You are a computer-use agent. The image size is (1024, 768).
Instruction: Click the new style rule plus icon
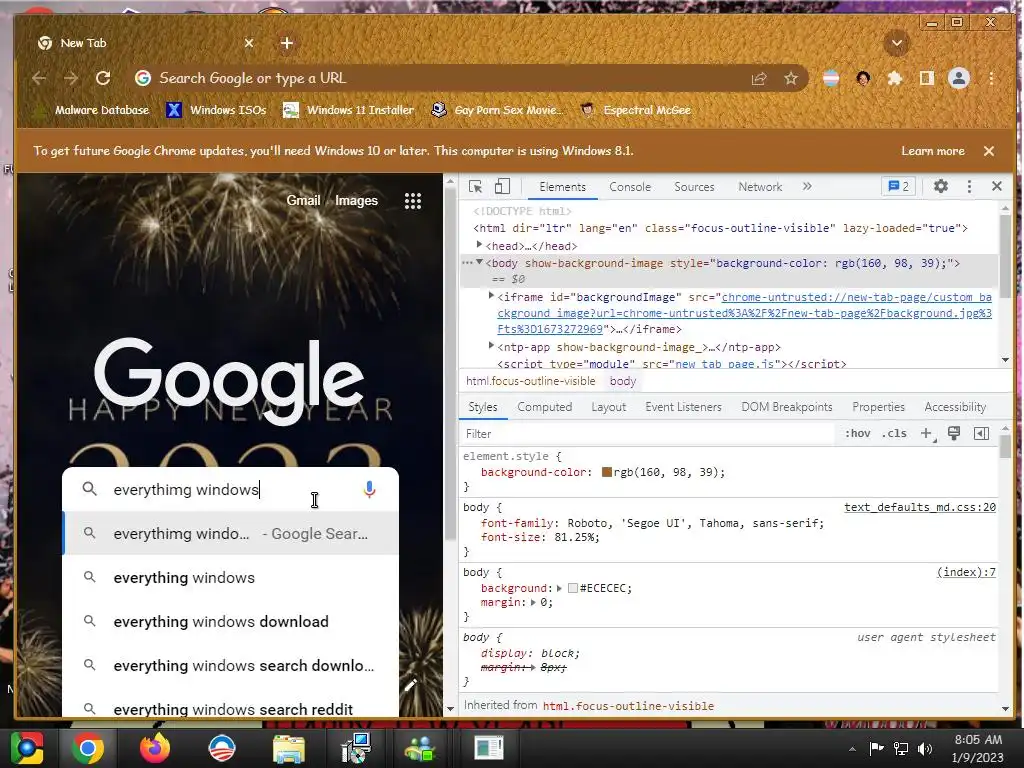pos(927,434)
